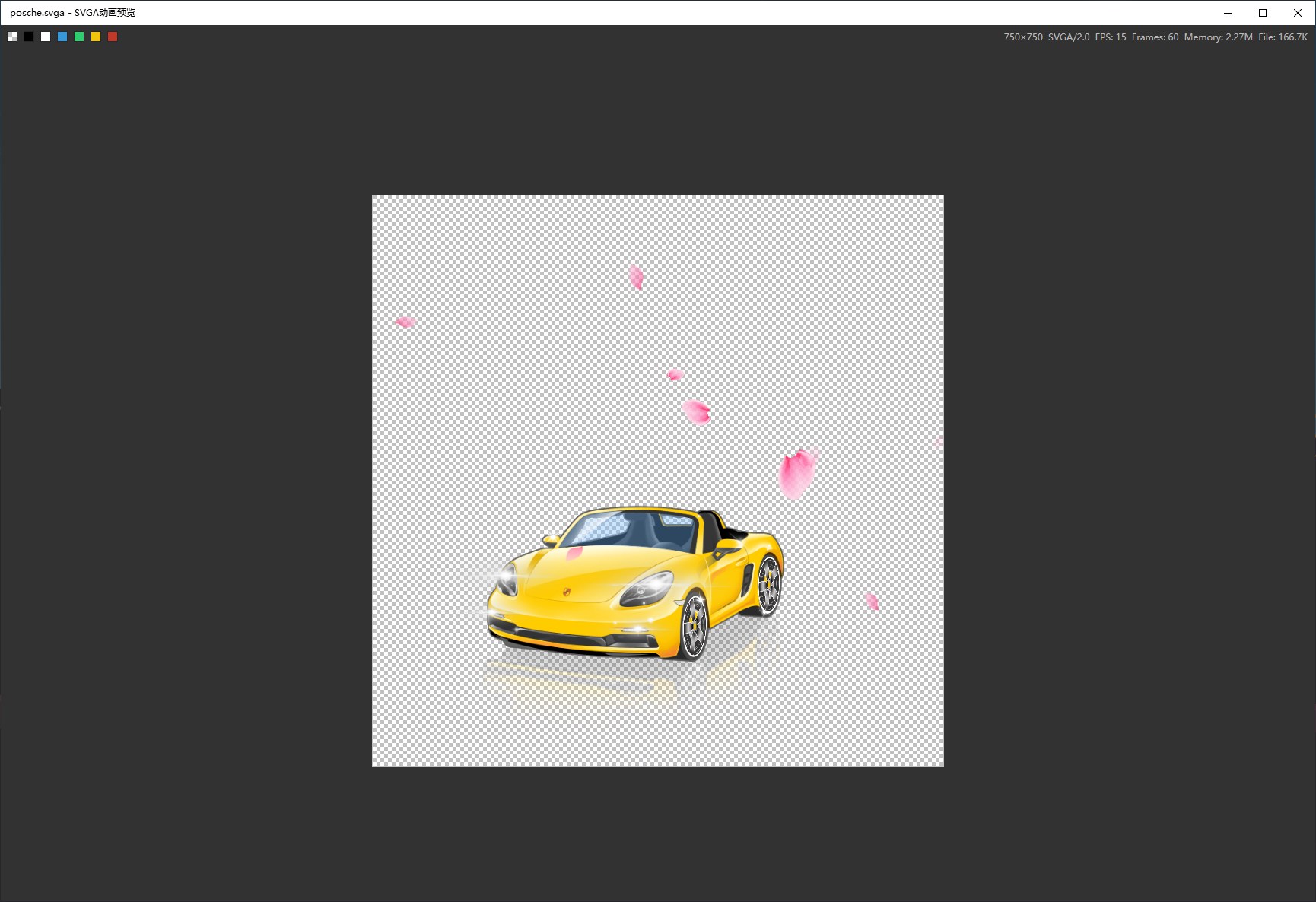Close the SVGA animation preview window

(1298, 13)
